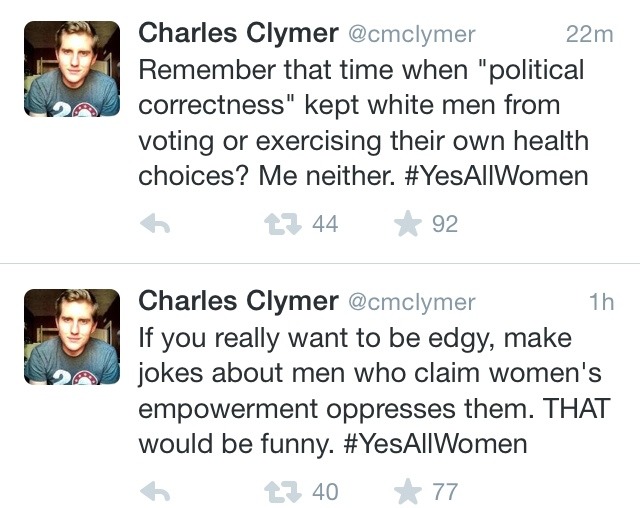This screenshot has width=640, height=508.
Task: View the 44 retweets count
Action: (x=325, y=225)
